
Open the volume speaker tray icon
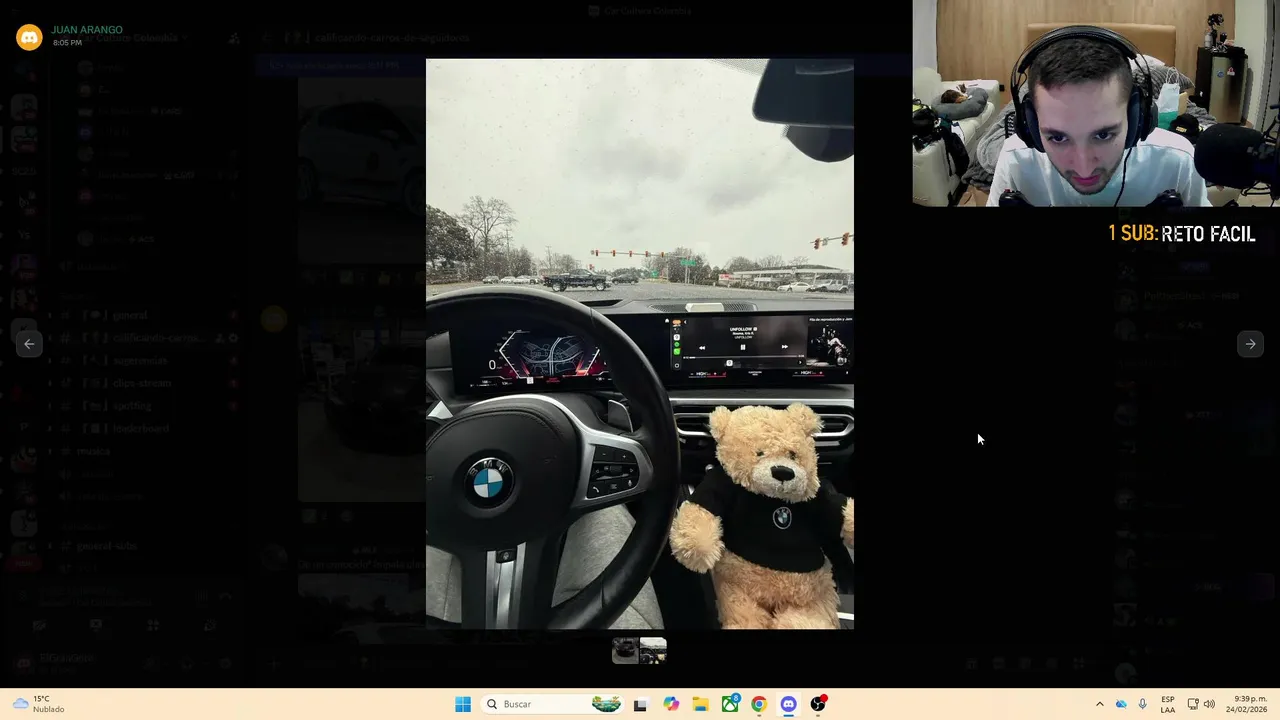[x=1209, y=704]
